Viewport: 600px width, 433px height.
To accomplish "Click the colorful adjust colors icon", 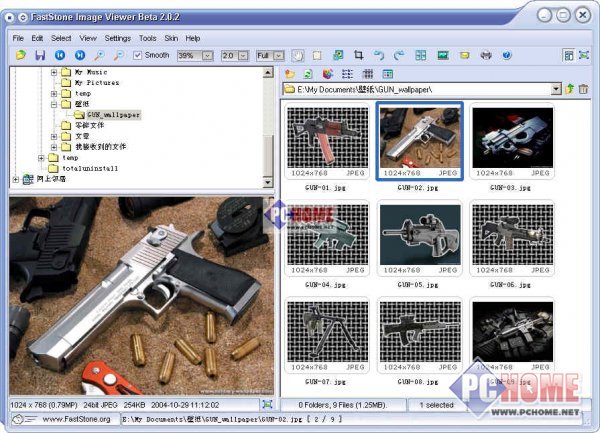I will (x=328, y=73).
